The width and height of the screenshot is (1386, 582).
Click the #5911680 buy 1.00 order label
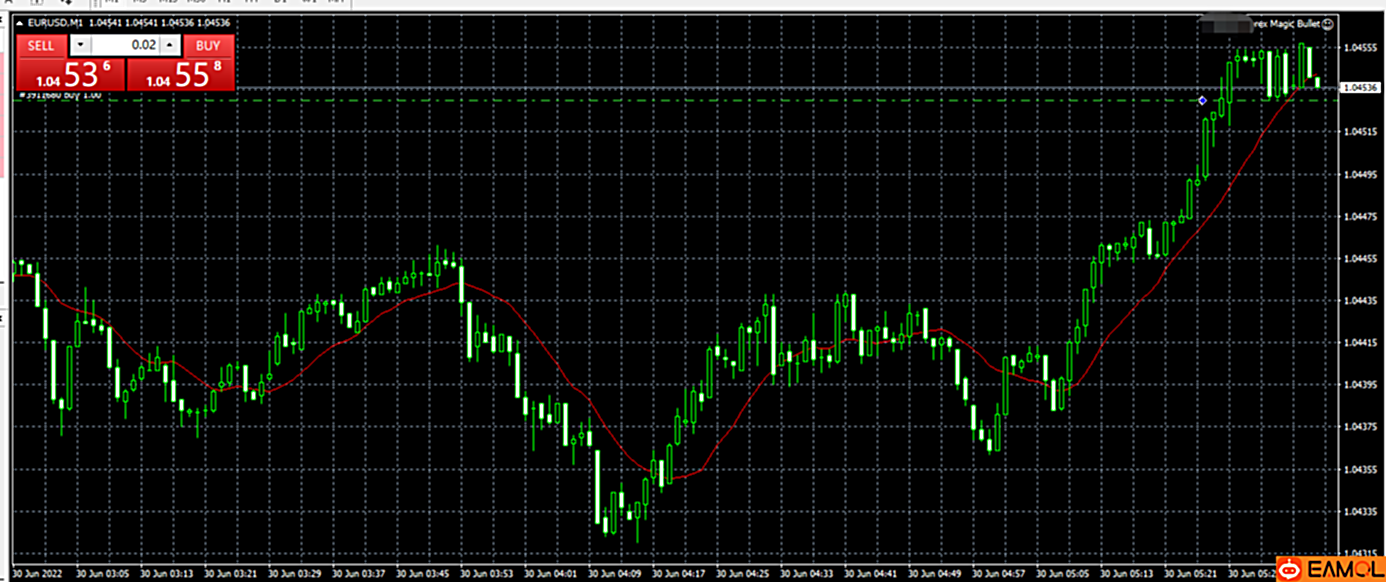tap(60, 95)
